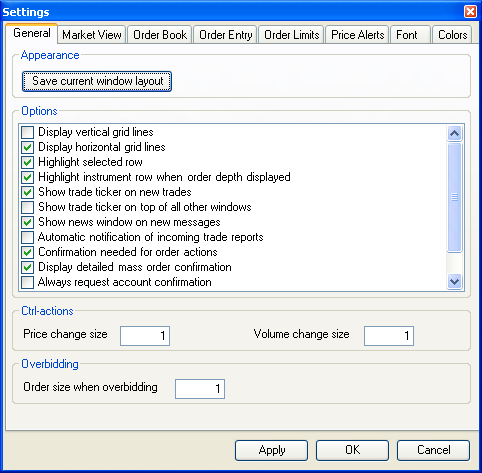This screenshot has width=482, height=473.
Task: Click the Order size when overbidding field
Action: [200, 389]
